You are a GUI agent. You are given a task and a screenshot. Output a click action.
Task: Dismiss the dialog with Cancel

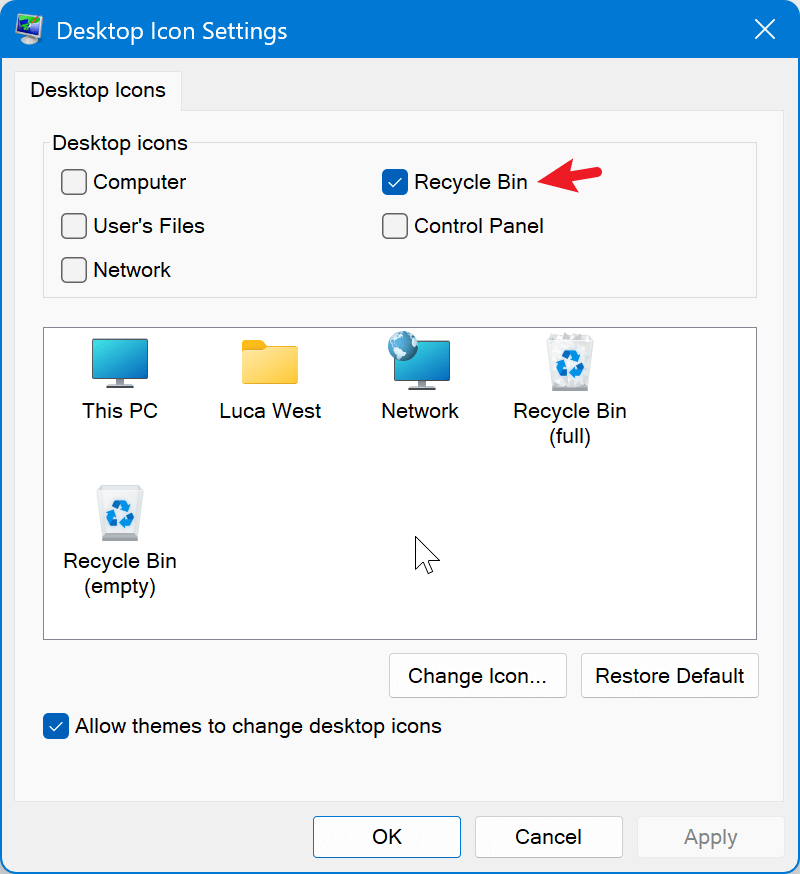pyautogui.click(x=548, y=837)
